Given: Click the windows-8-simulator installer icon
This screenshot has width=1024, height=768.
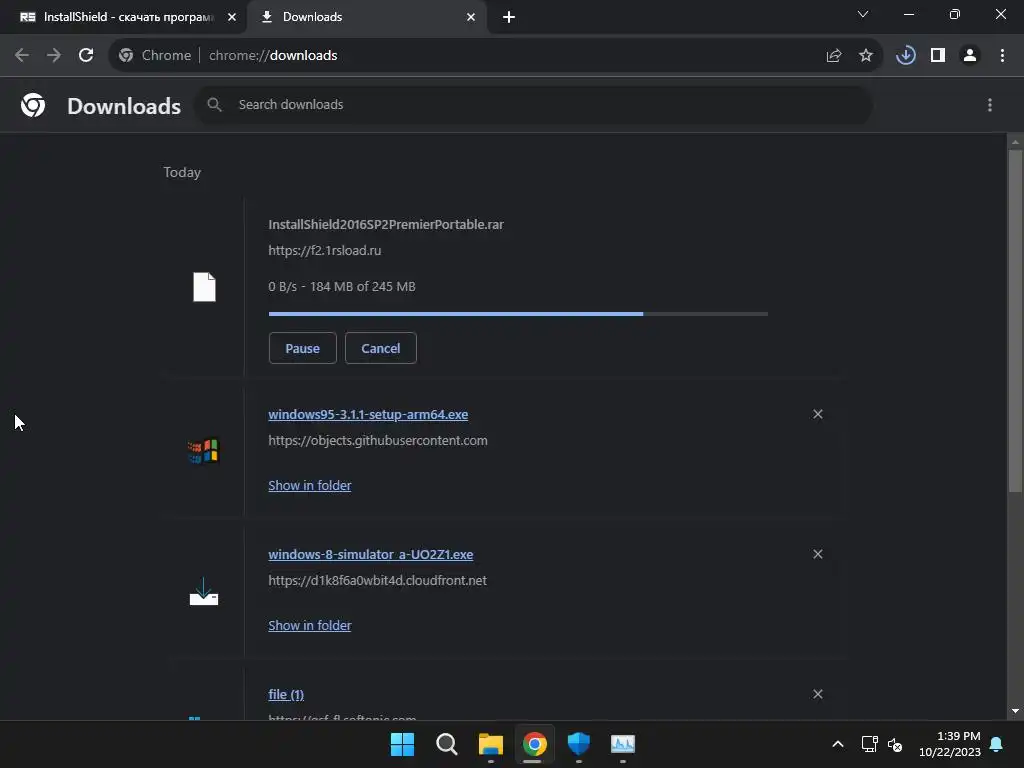Looking at the screenshot, I should pyautogui.click(x=204, y=592).
